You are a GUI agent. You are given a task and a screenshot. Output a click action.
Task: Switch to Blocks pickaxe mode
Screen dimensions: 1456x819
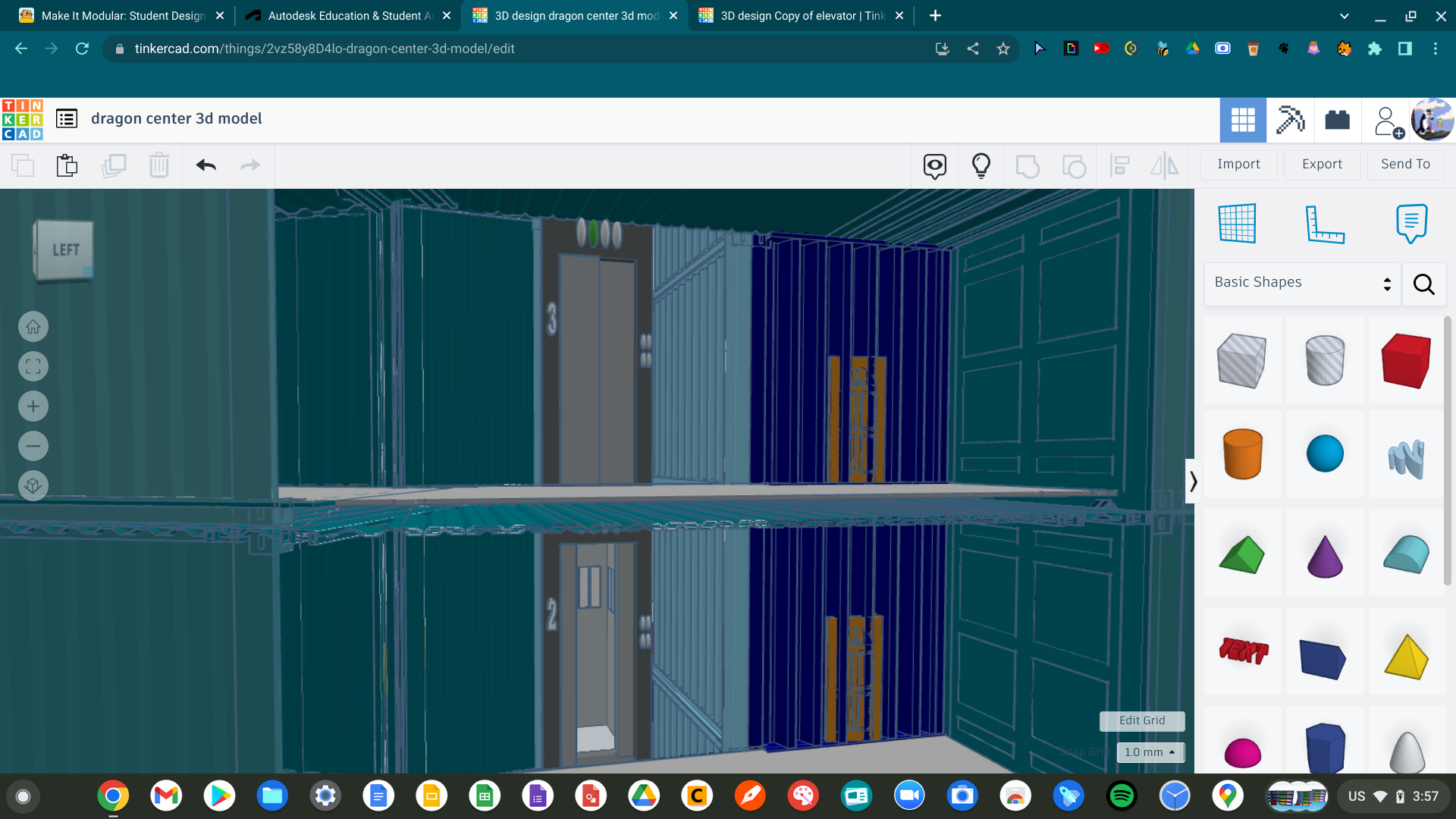pos(1290,120)
